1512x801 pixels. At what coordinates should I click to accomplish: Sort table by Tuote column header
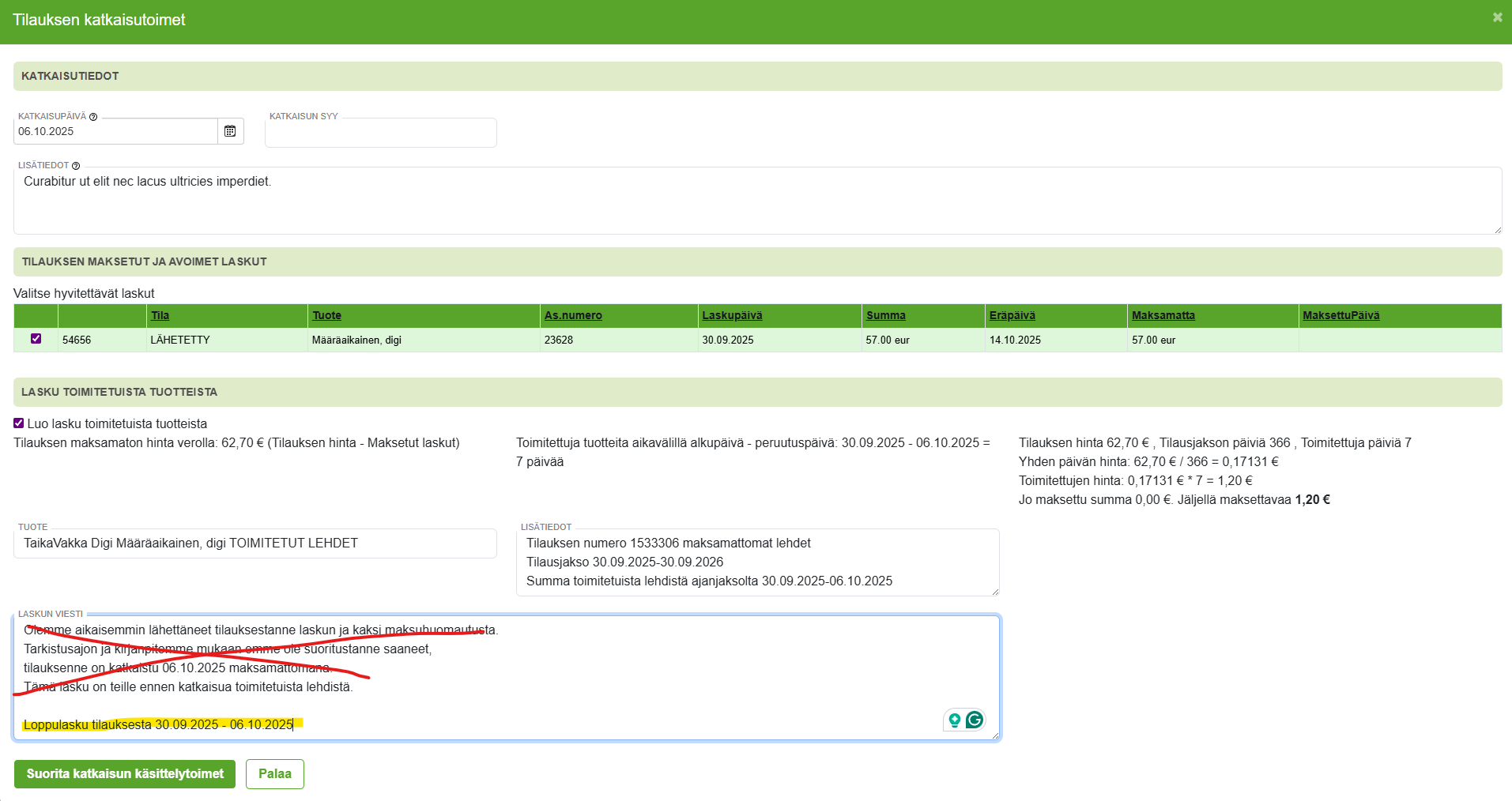pos(326,315)
